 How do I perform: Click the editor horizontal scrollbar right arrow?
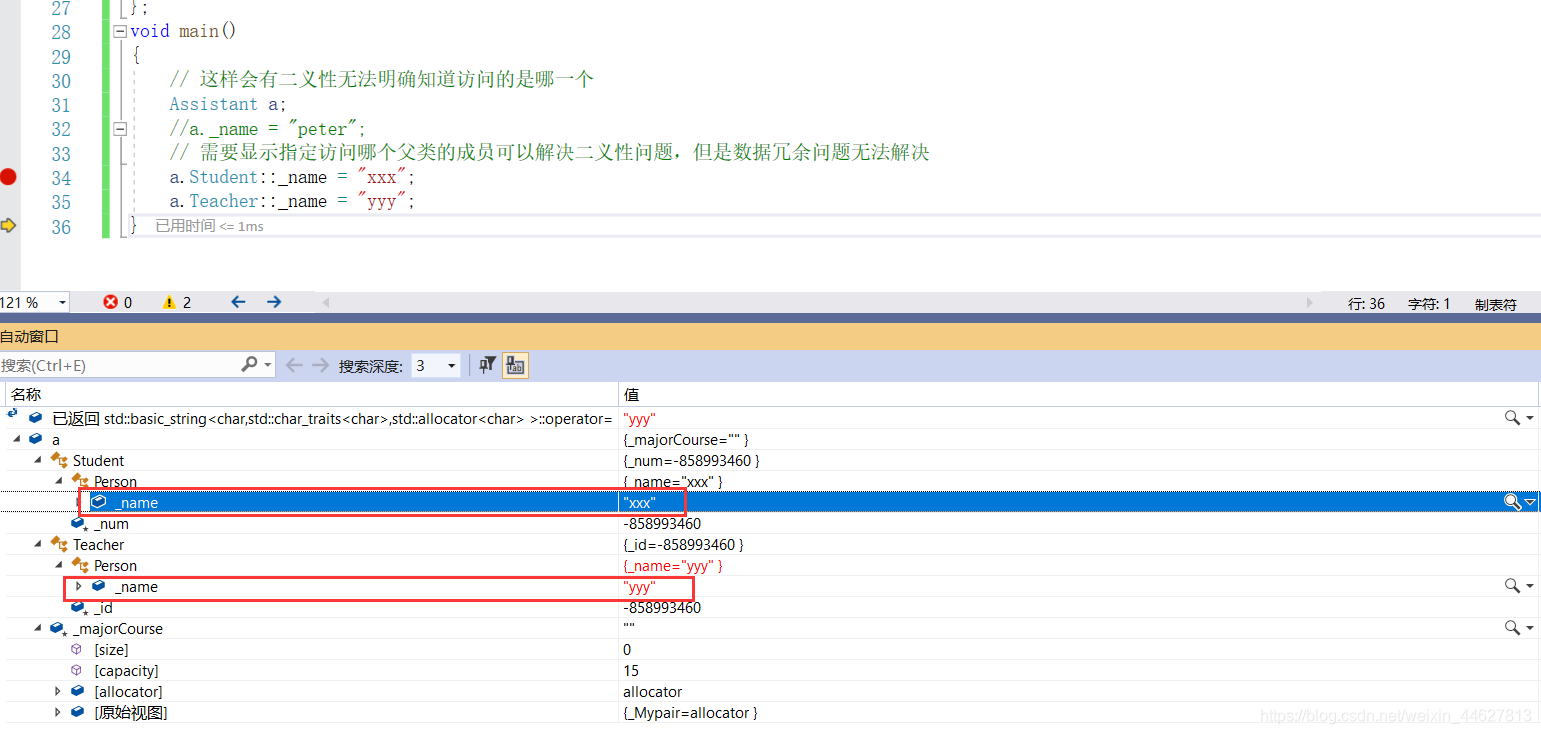tap(1310, 302)
